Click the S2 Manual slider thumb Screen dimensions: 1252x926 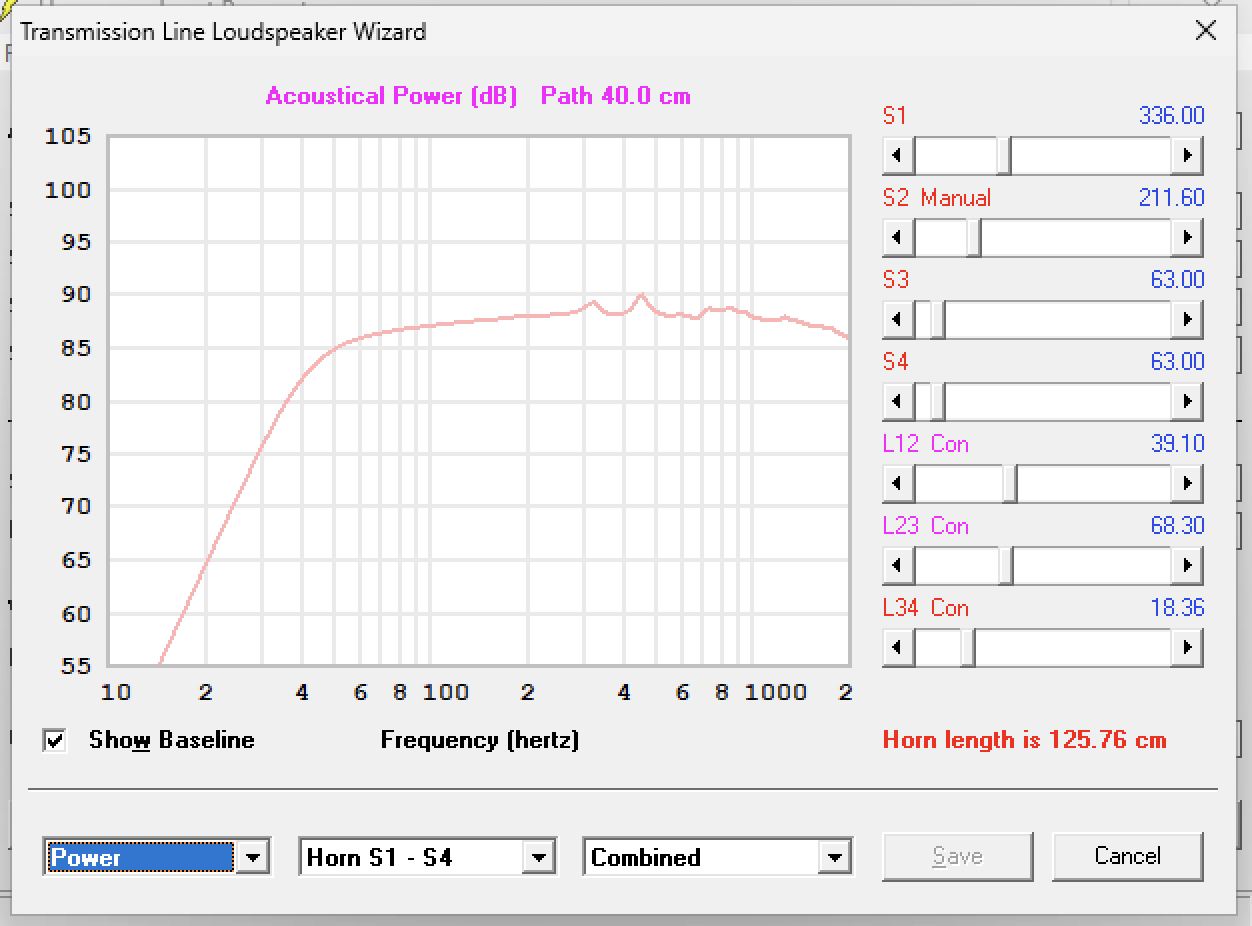[974, 238]
